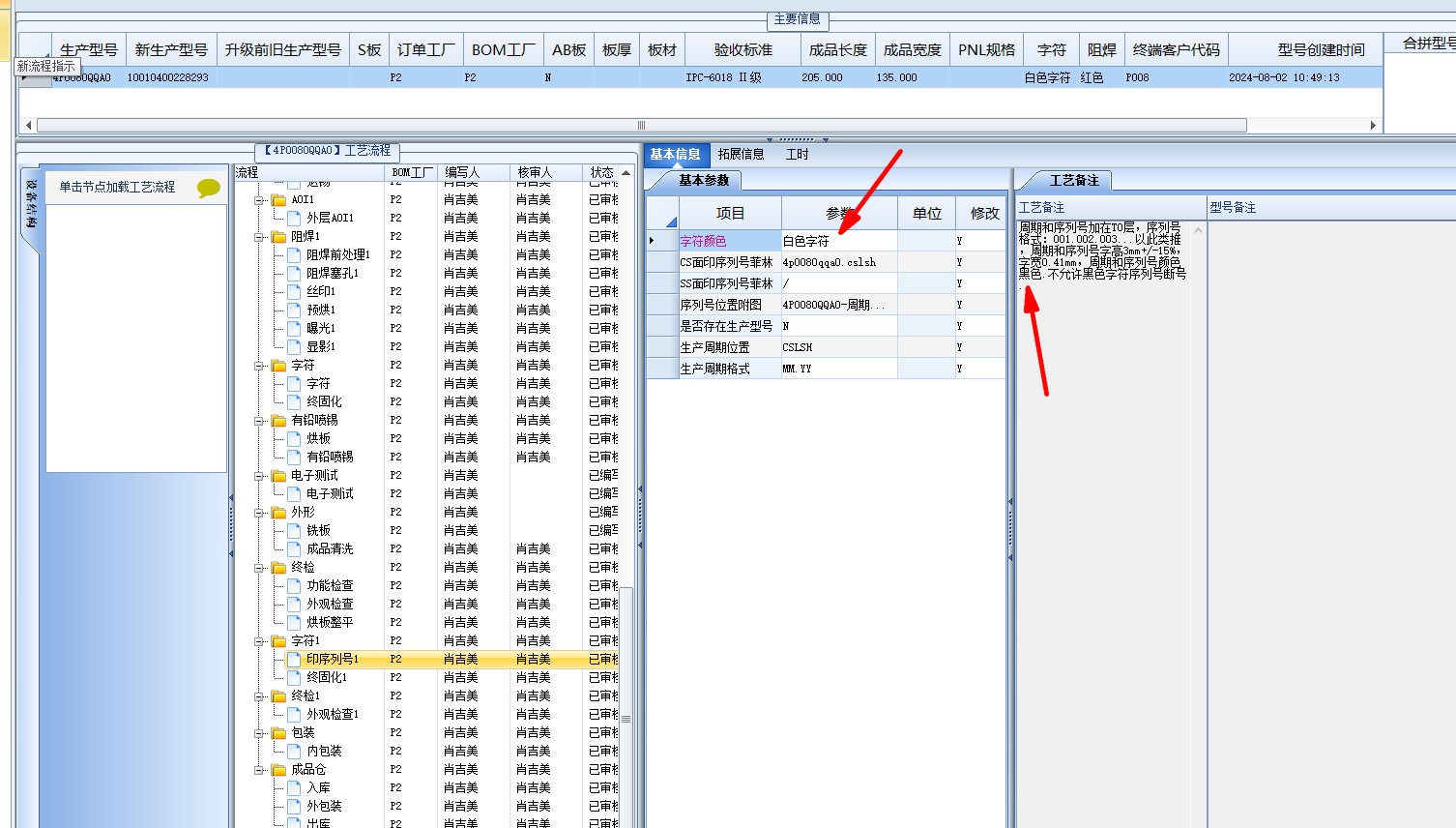Collapse the 字符1 tree node
The image size is (1456, 828).
(x=259, y=641)
